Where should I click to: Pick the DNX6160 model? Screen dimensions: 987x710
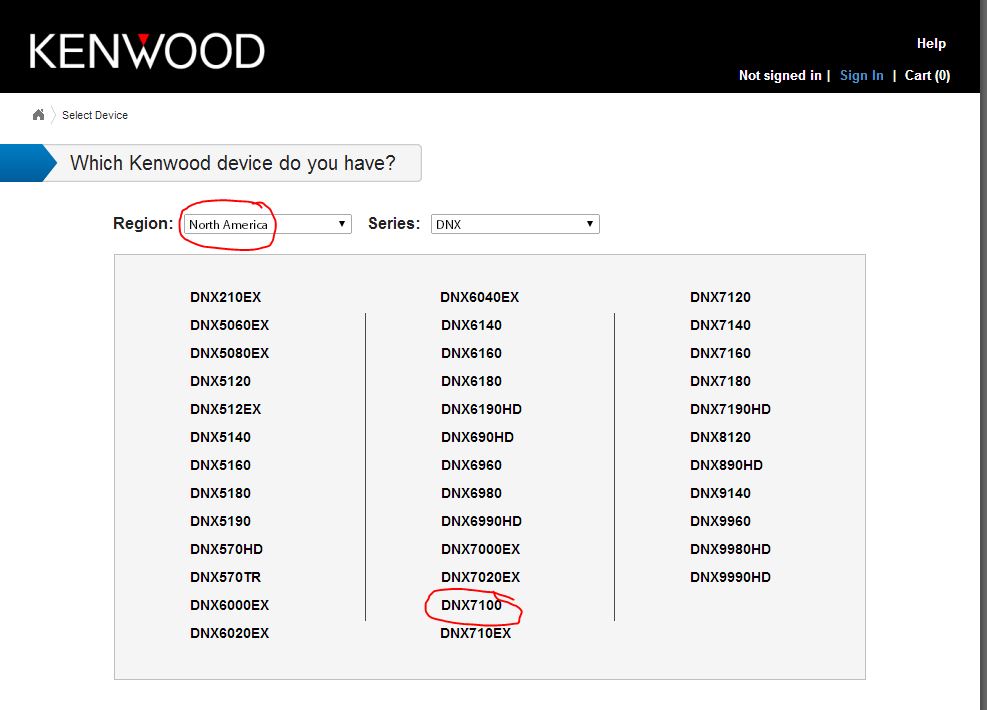471,353
